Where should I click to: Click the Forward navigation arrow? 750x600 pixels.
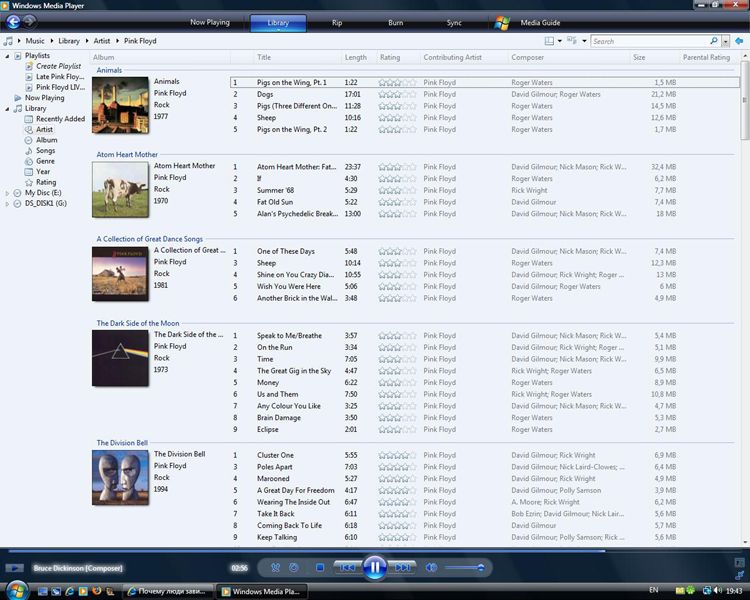point(30,21)
